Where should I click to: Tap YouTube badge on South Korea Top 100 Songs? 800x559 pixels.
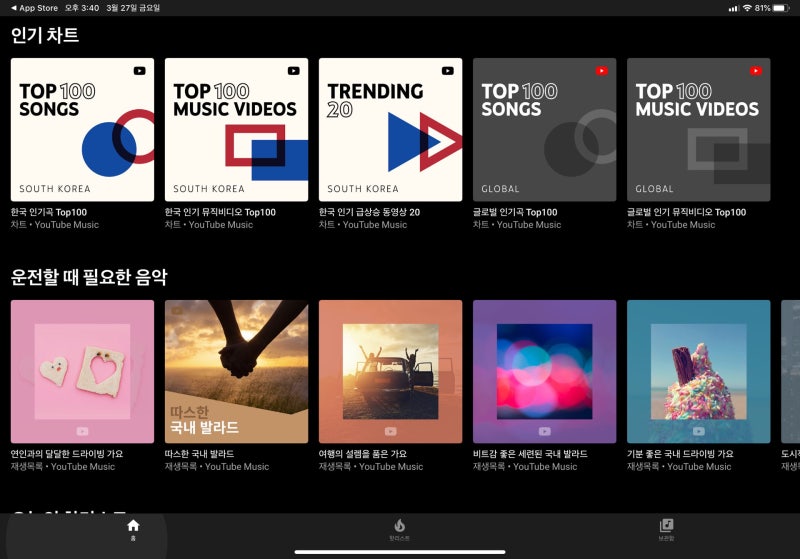click(139, 71)
